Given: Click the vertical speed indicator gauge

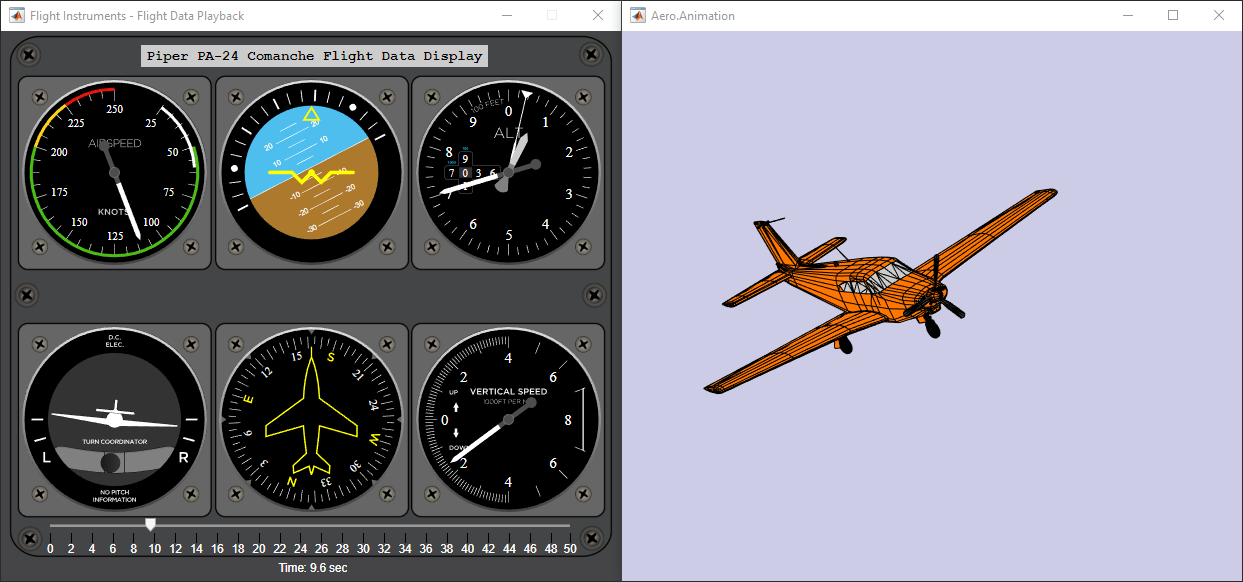Looking at the screenshot, I should coord(508,419).
